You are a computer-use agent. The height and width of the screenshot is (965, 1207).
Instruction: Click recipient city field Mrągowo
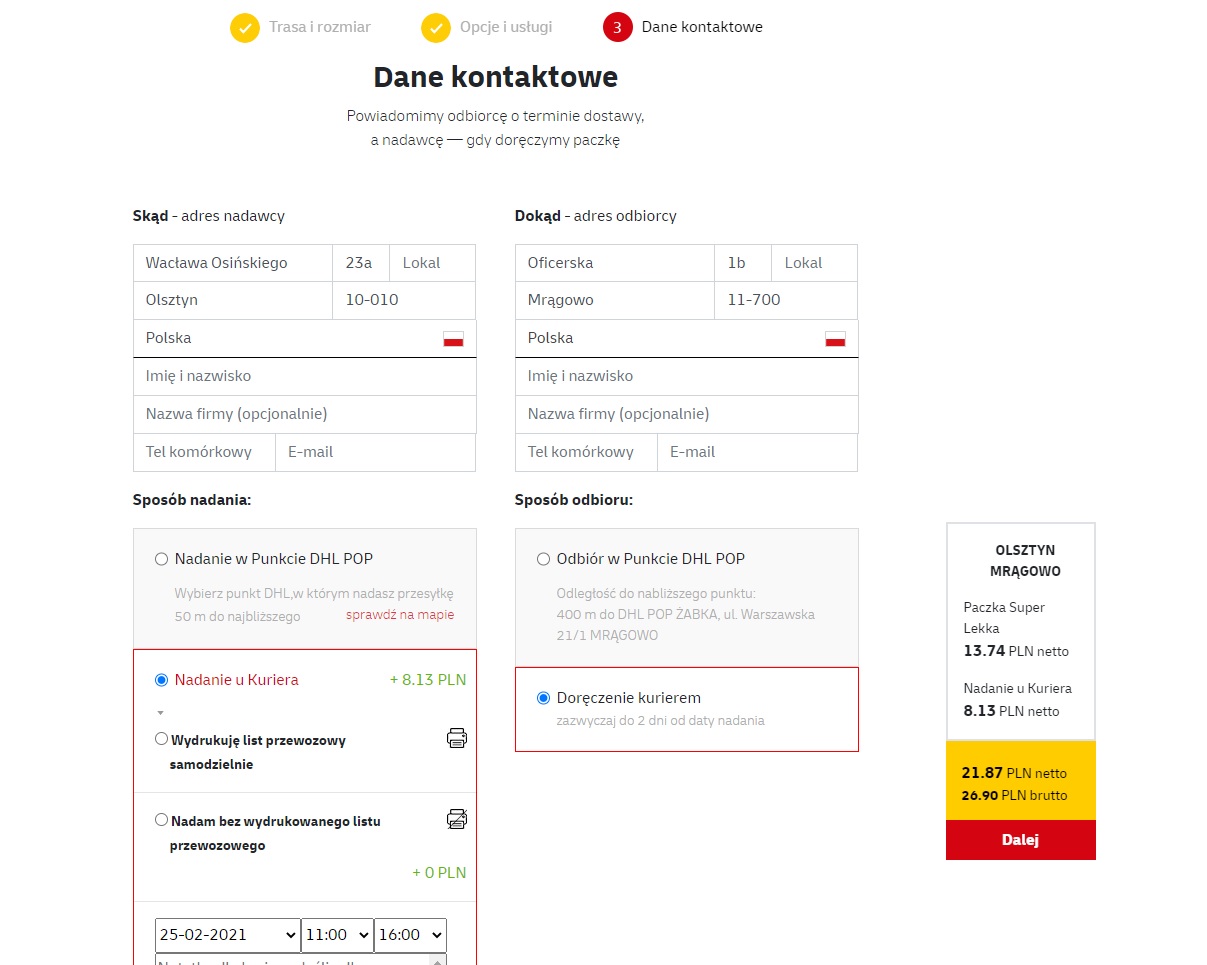click(615, 300)
